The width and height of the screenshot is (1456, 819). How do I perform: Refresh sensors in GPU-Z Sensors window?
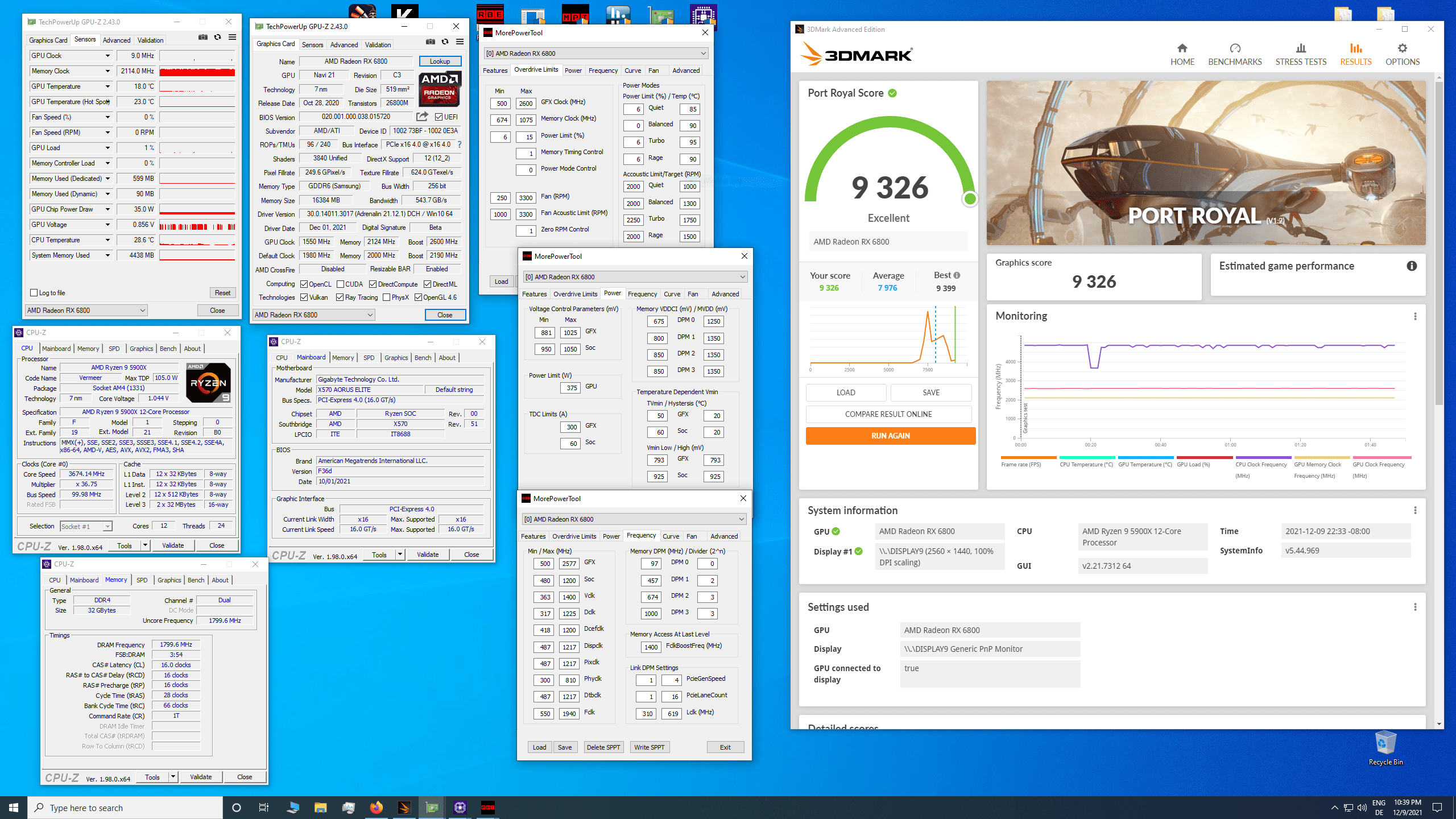[x=217, y=37]
